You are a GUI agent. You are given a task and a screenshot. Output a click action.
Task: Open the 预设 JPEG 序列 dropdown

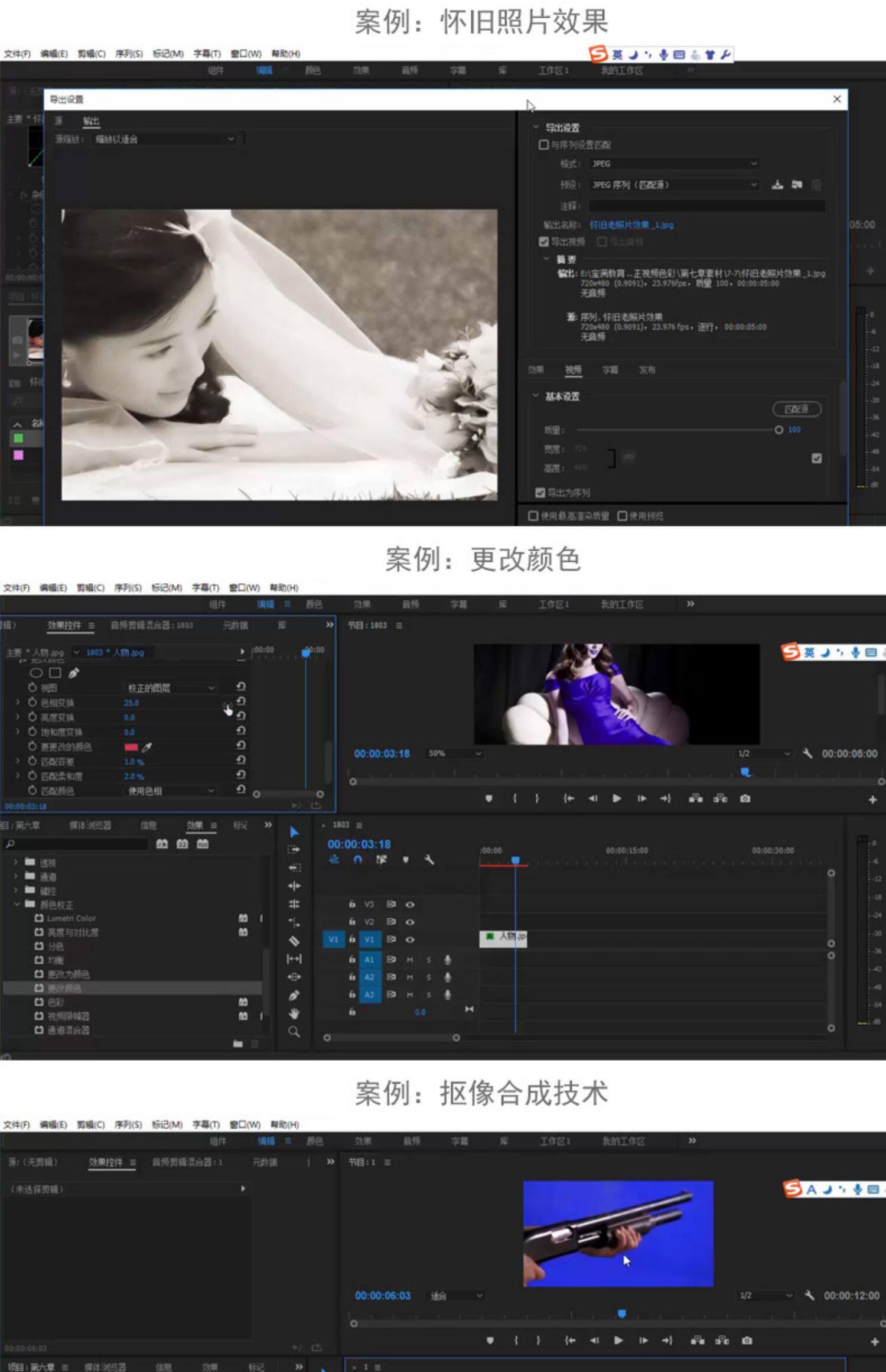674,185
